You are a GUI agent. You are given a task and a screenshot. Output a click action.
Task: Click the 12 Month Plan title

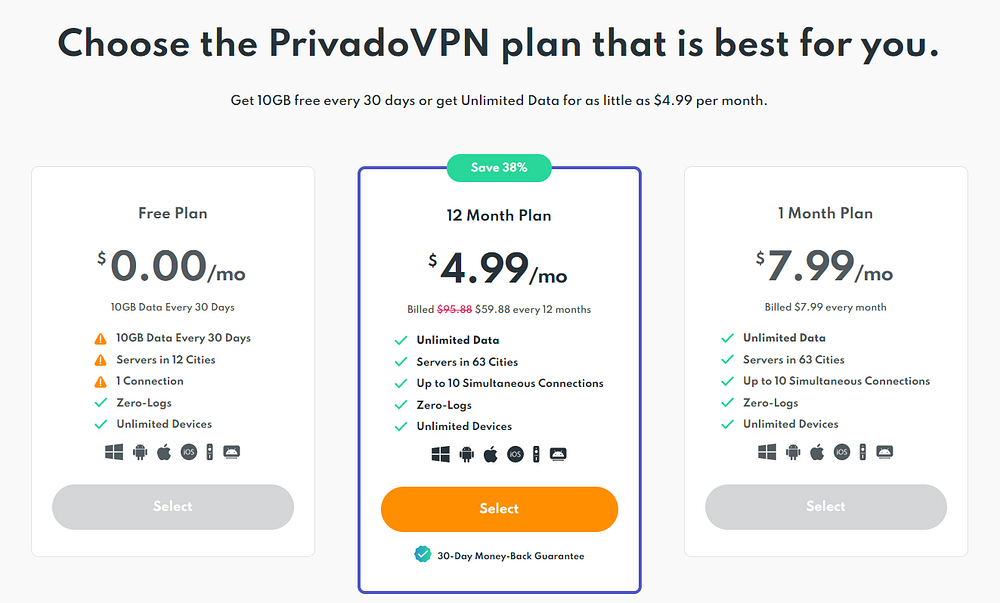tap(499, 215)
